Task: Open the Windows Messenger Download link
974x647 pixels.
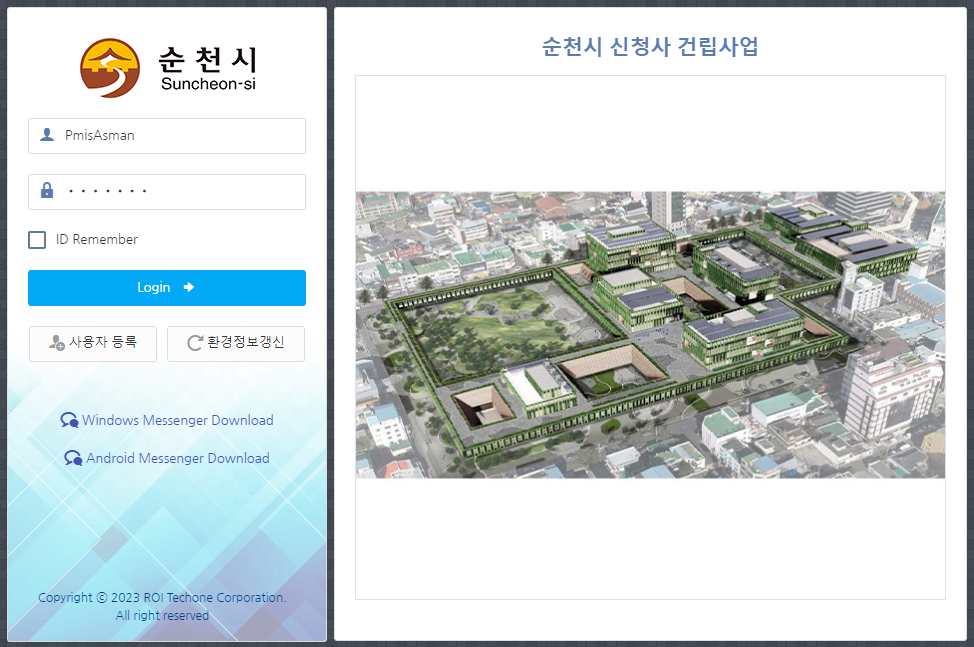Action: click(167, 420)
